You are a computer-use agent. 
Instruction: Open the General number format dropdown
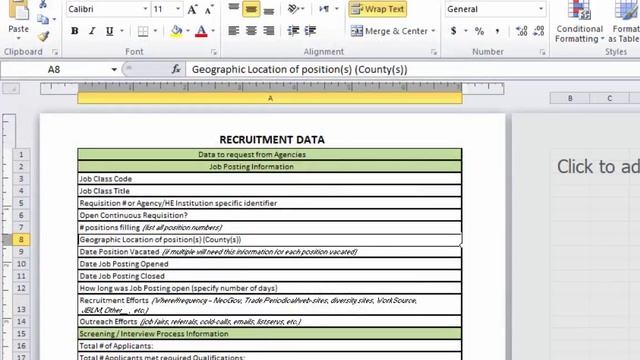click(x=541, y=9)
